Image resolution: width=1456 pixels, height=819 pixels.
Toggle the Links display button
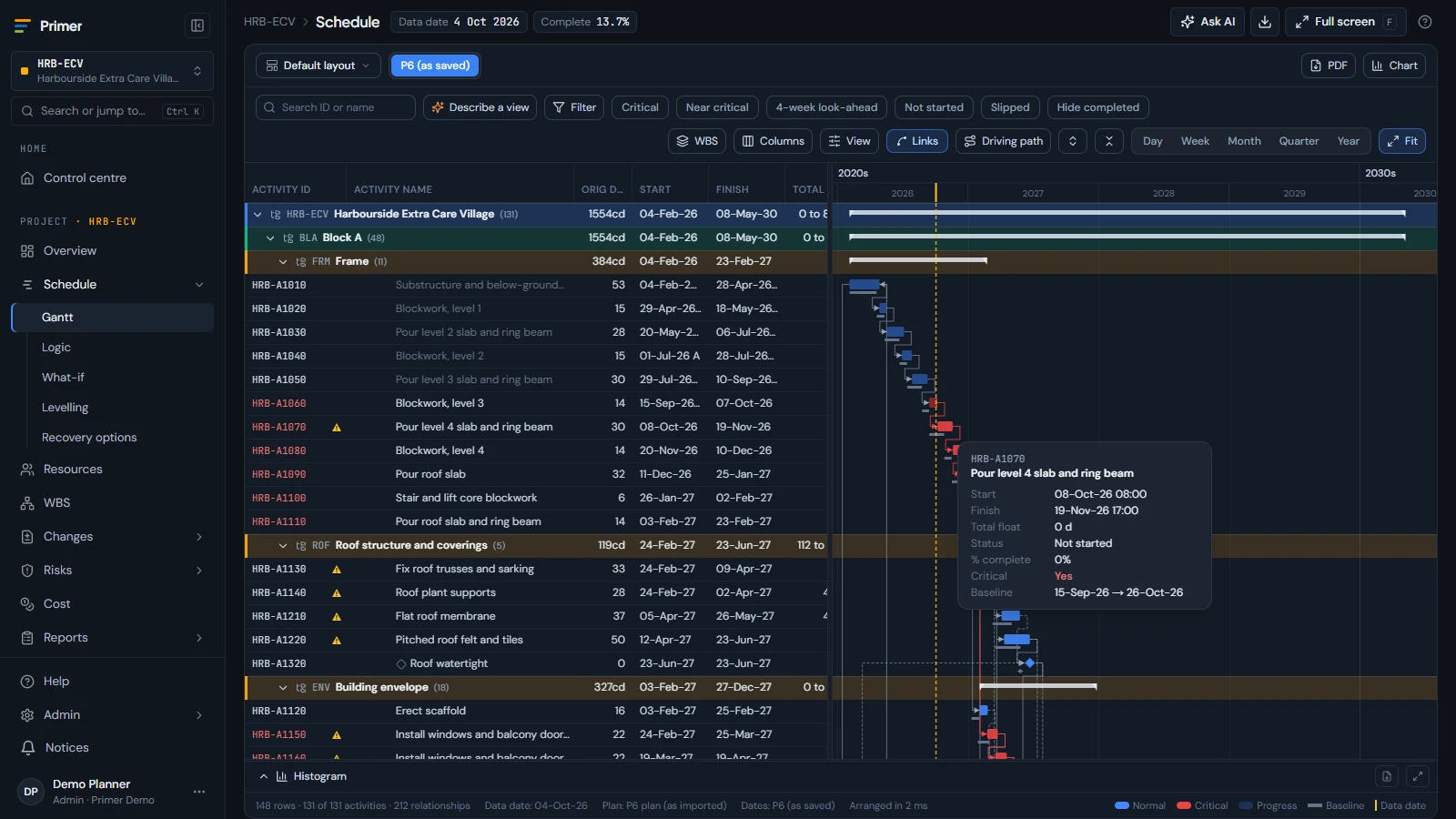(x=917, y=141)
